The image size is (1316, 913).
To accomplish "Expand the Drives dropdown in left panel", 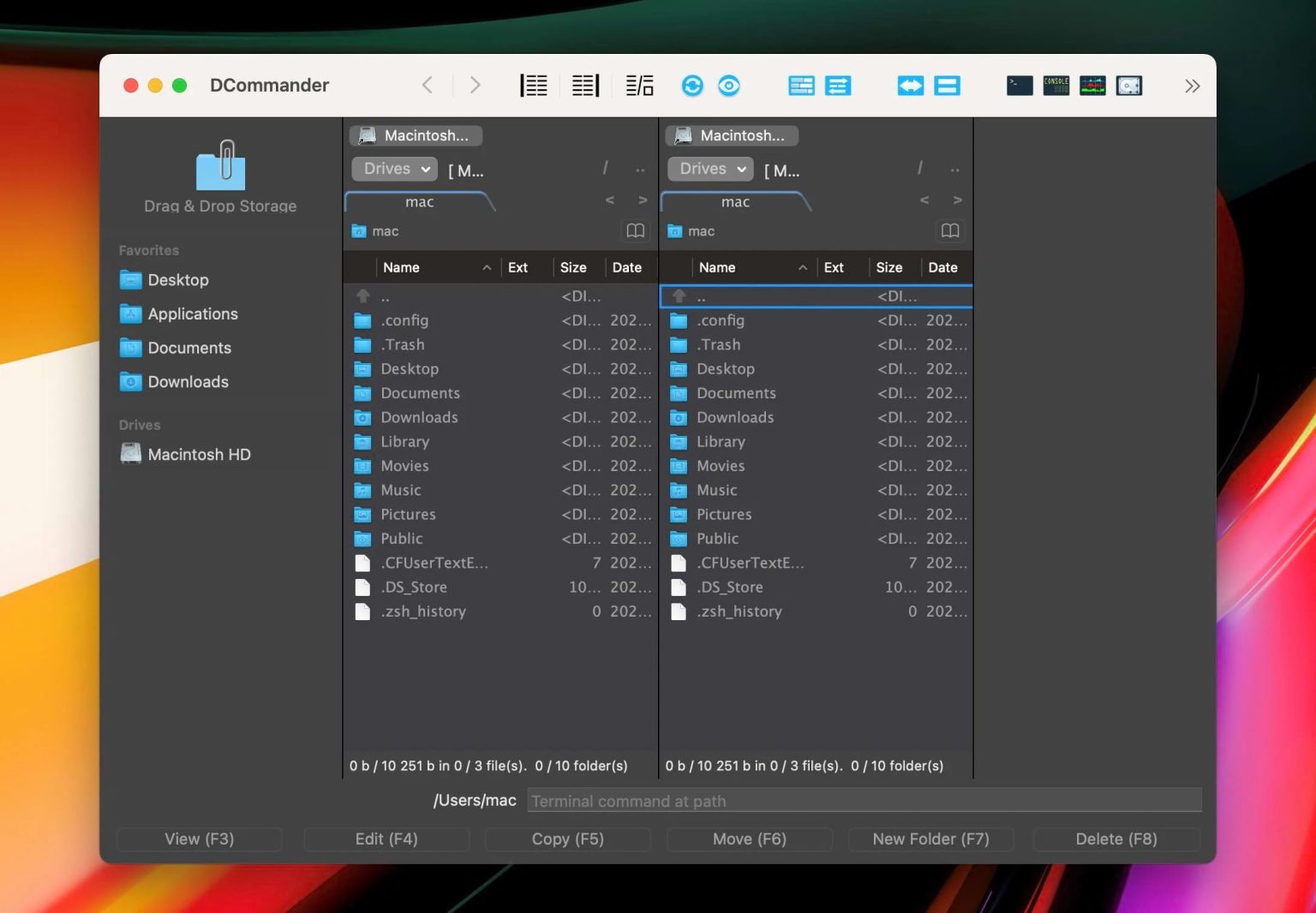I will click(393, 169).
